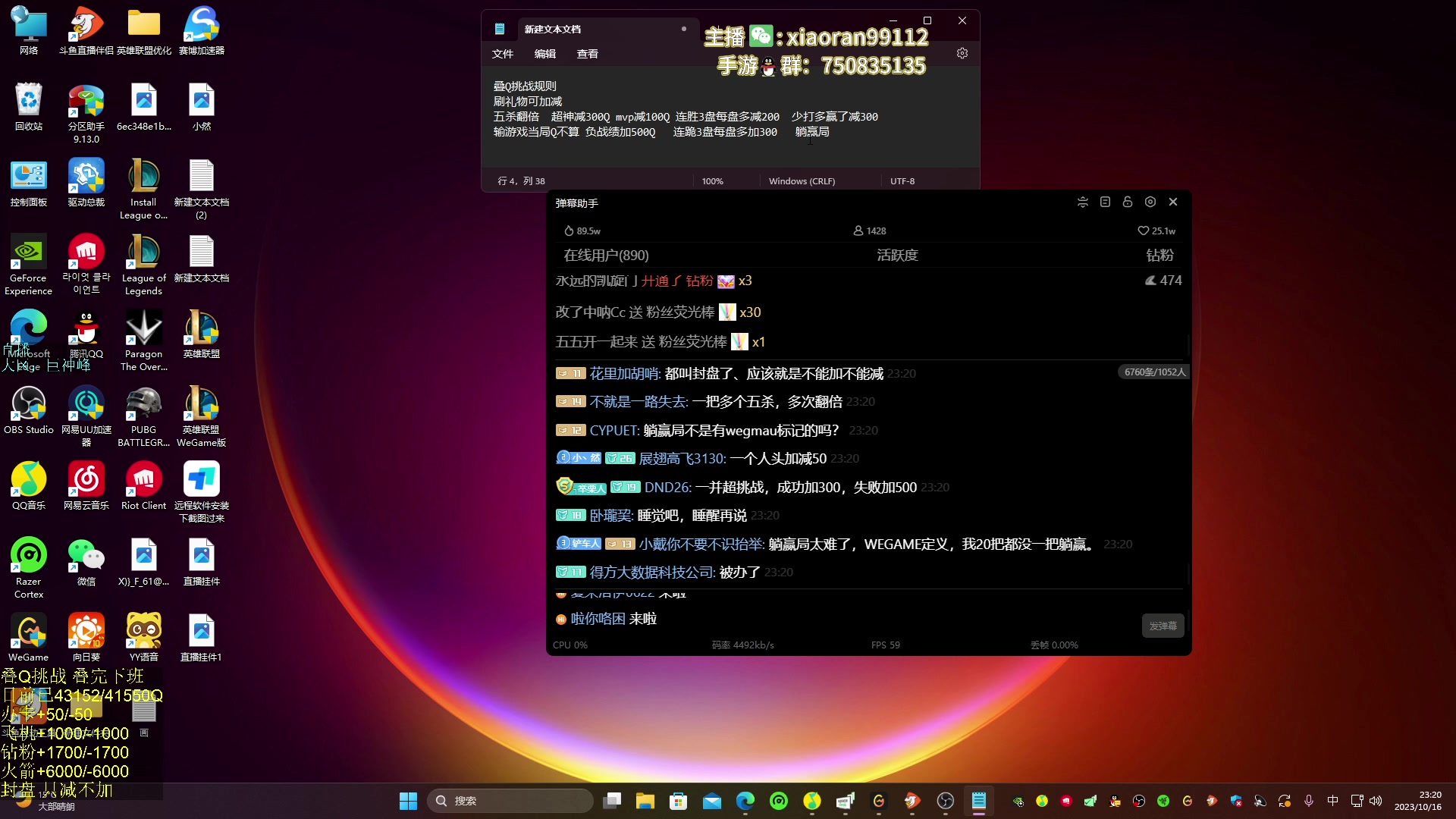Open WeGame desktop shortcut
This screenshot has width=1456, height=819.
point(29,637)
